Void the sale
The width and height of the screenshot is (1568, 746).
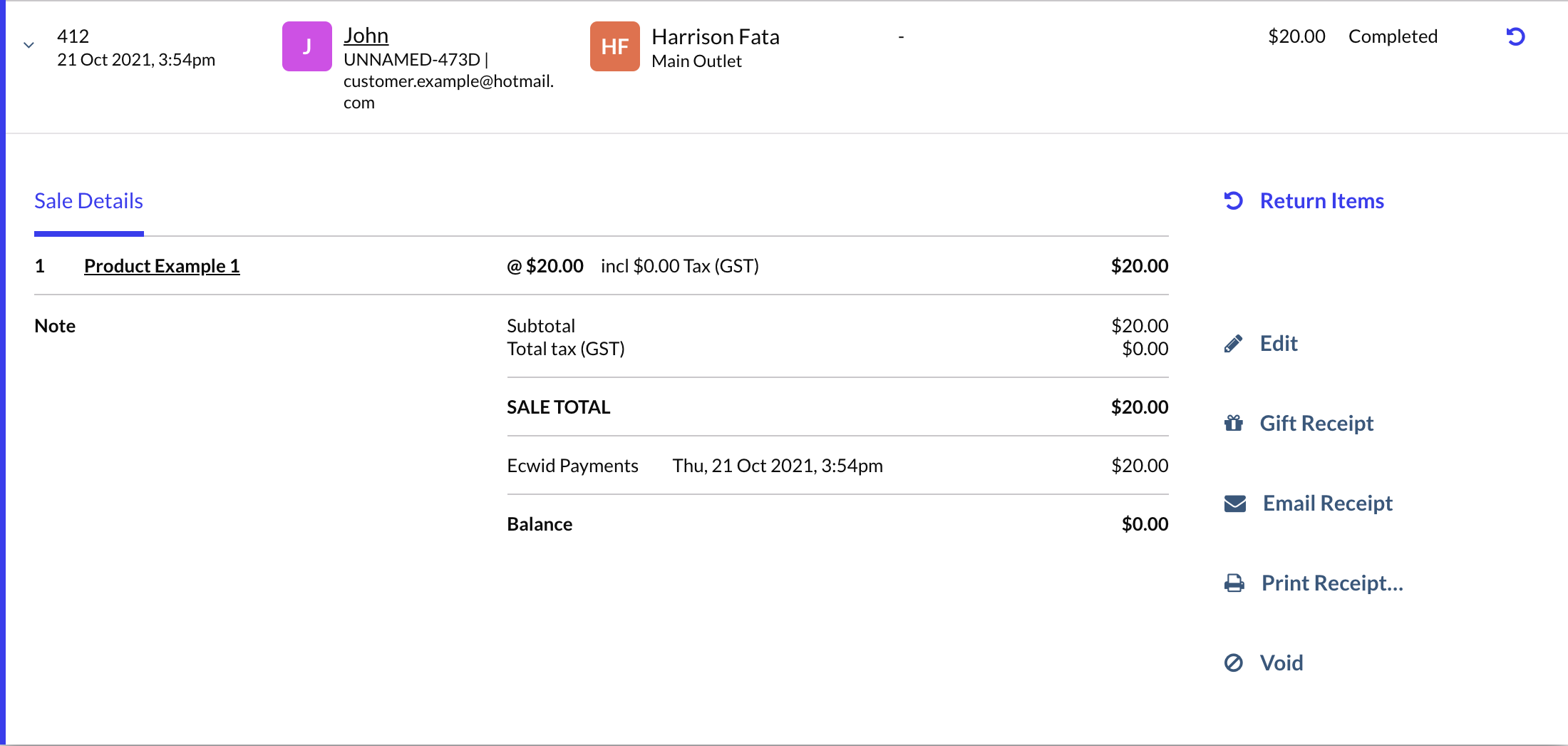point(1281,663)
